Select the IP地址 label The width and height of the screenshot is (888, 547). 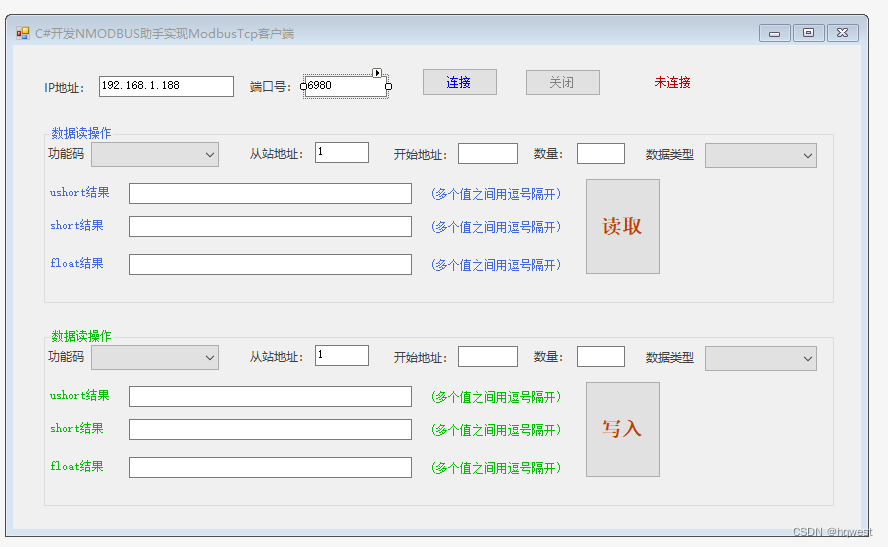64,88
